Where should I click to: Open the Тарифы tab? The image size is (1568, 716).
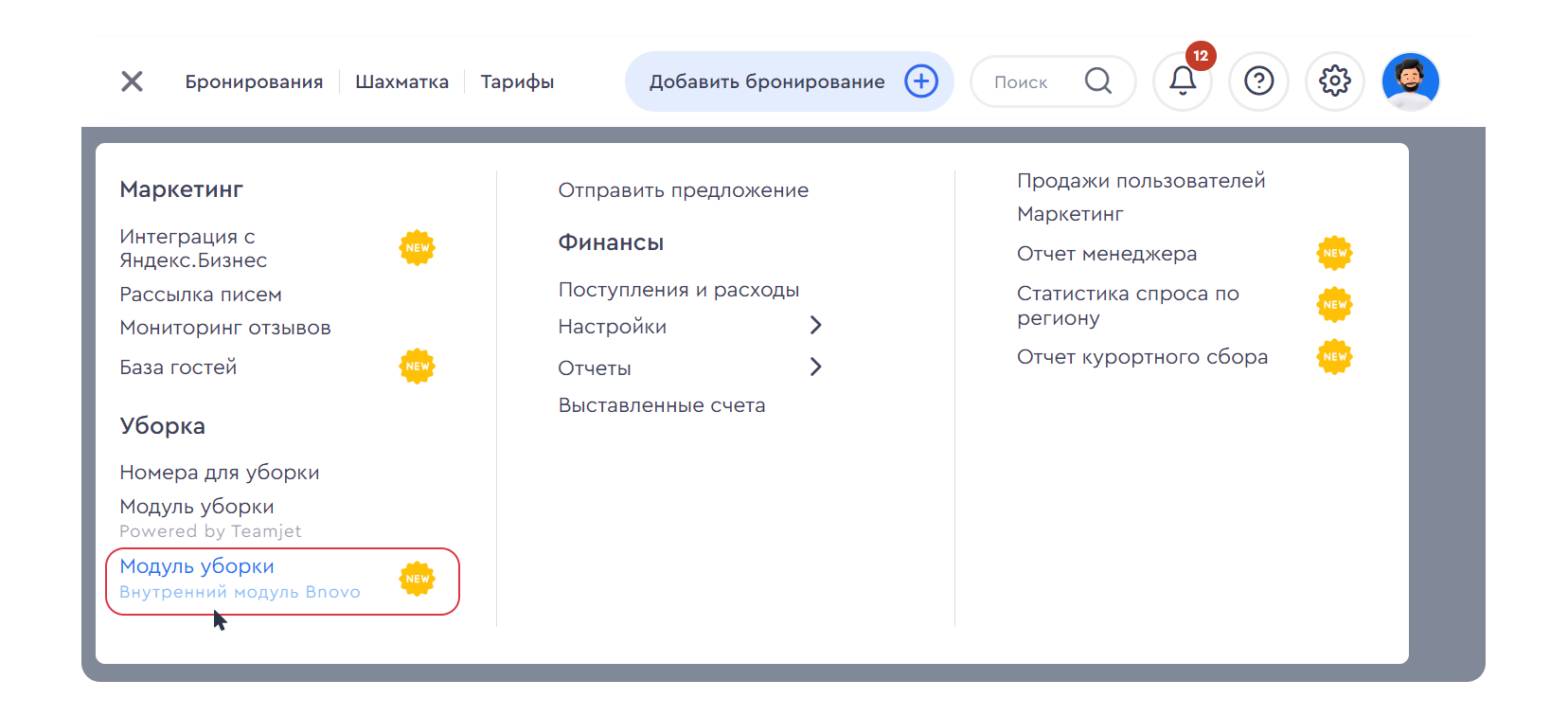click(517, 81)
